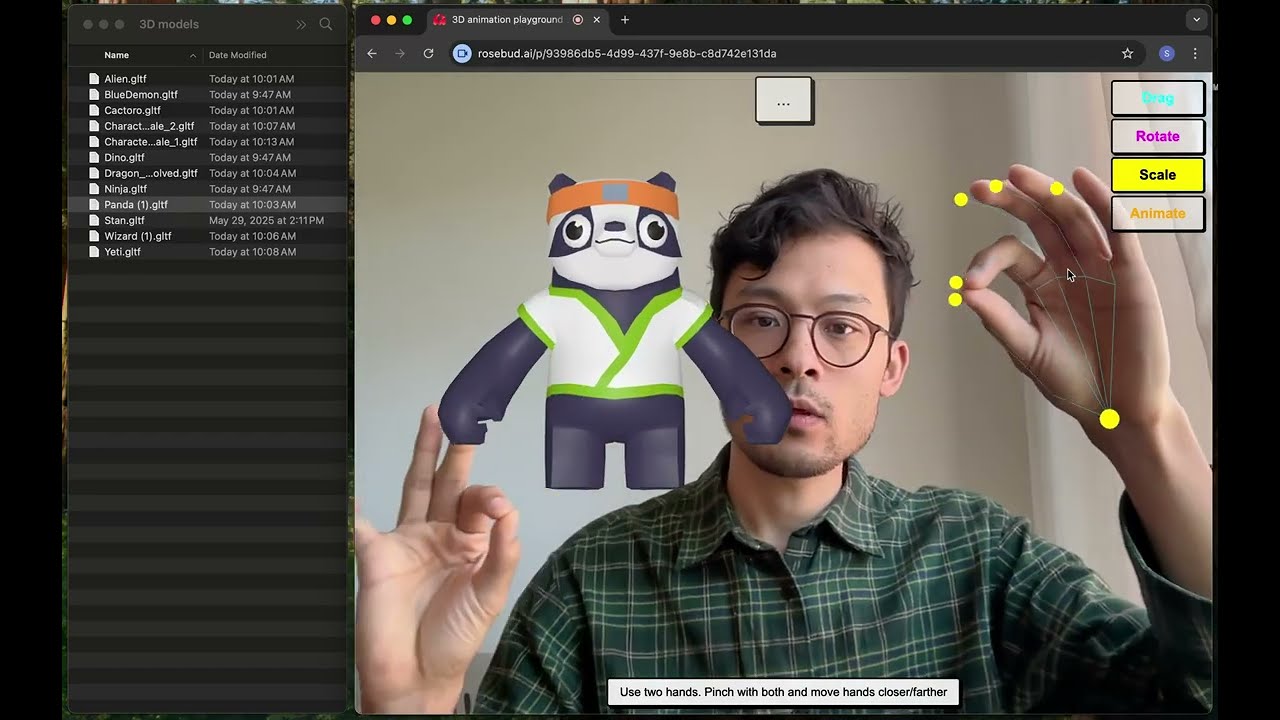Sort by Date Modified column header

coord(238,55)
